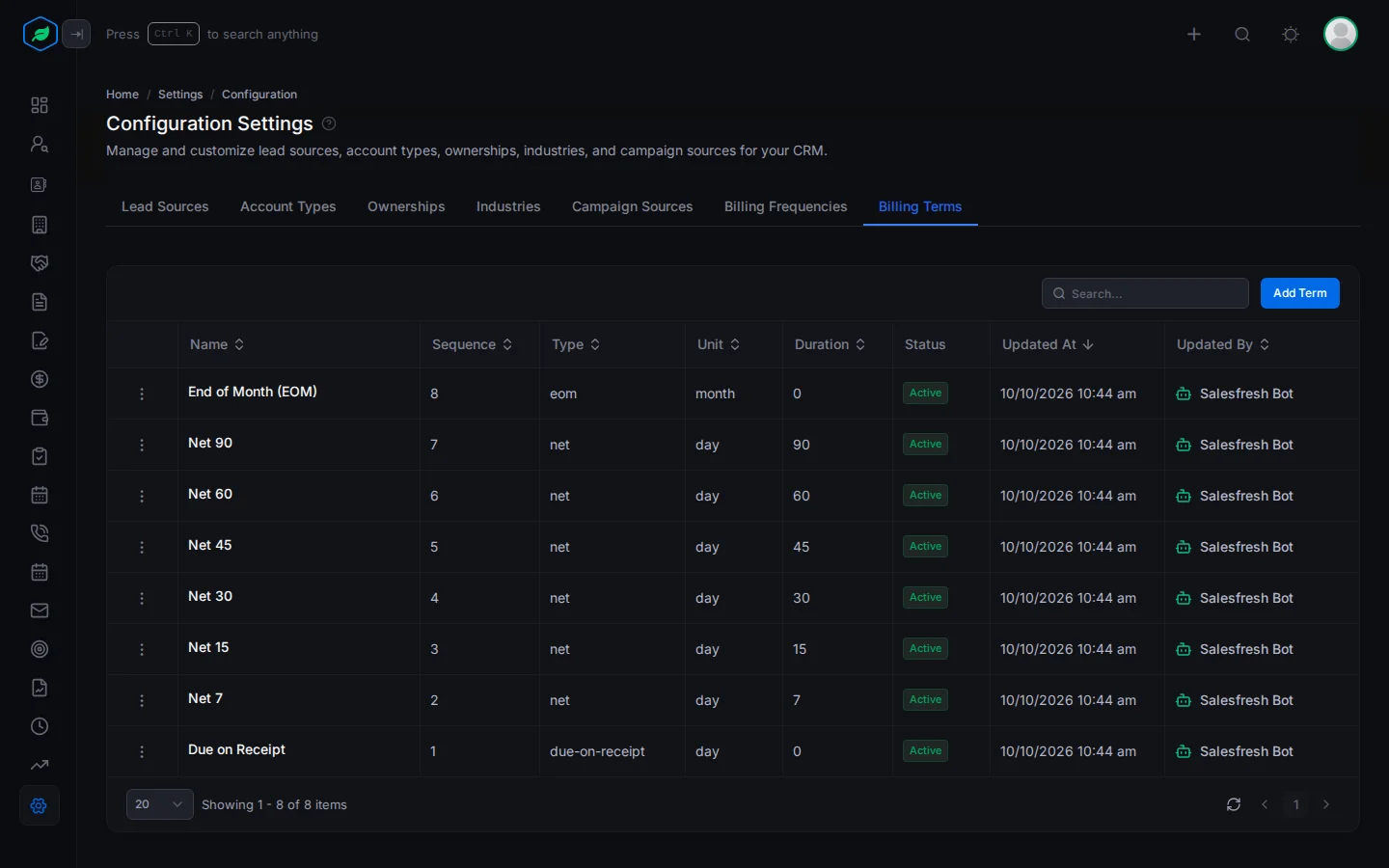Click the Net 45 name cell
1389x868 pixels.
pos(210,545)
